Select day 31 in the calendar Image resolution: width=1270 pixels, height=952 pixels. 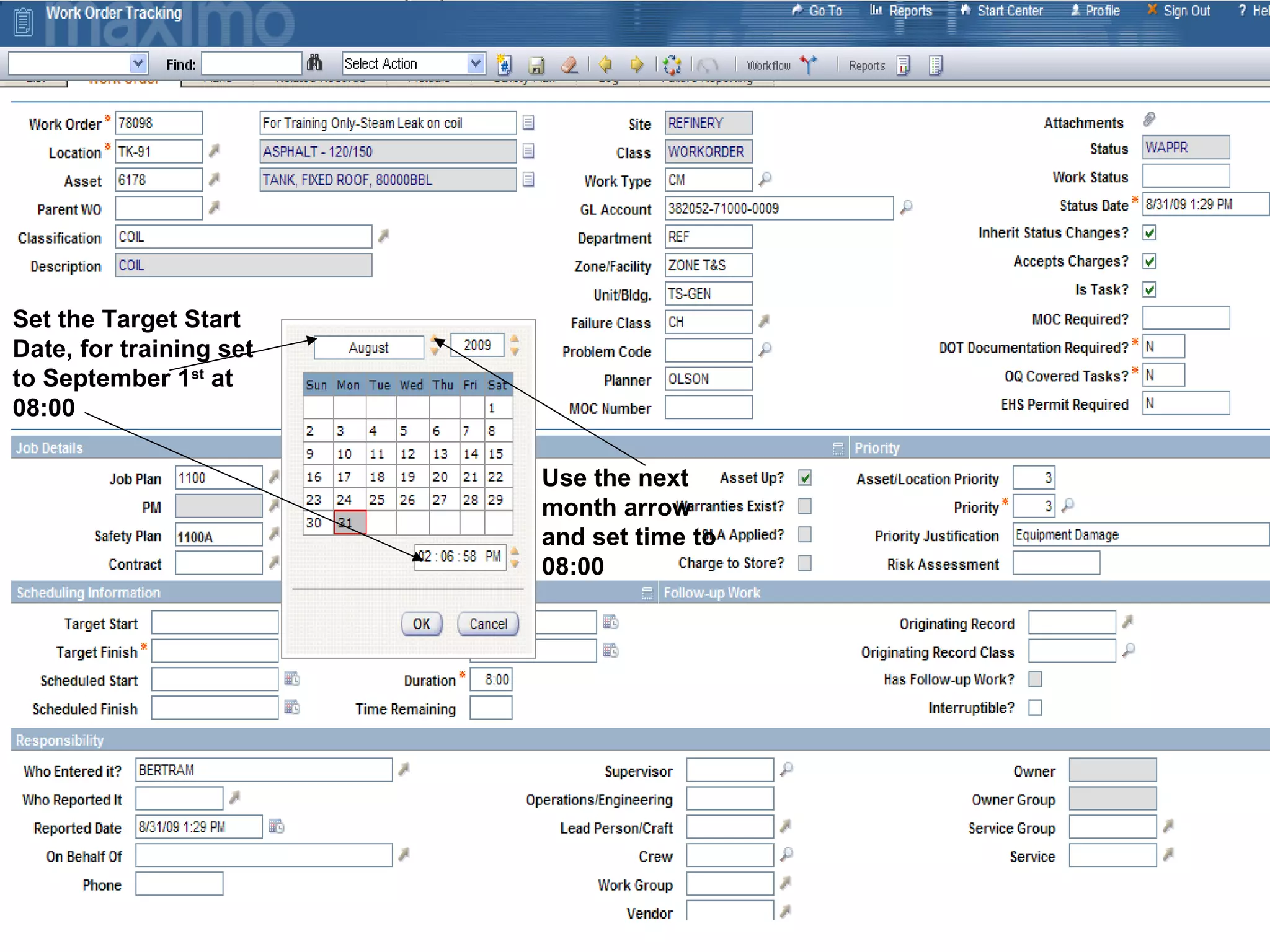coord(350,523)
